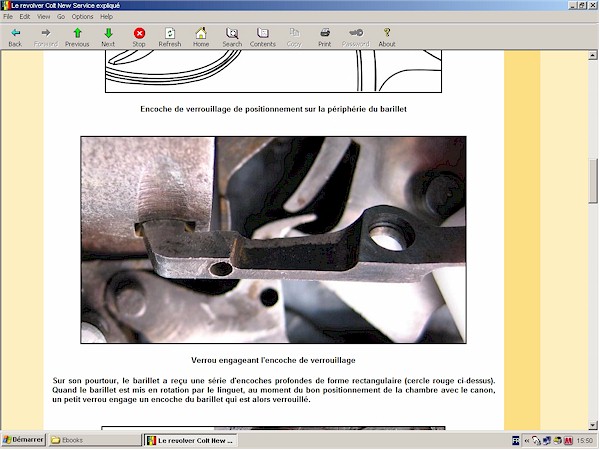The width and height of the screenshot is (600, 450).
Task: Click the vertical scrollbar down arrow
Action: (593, 426)
